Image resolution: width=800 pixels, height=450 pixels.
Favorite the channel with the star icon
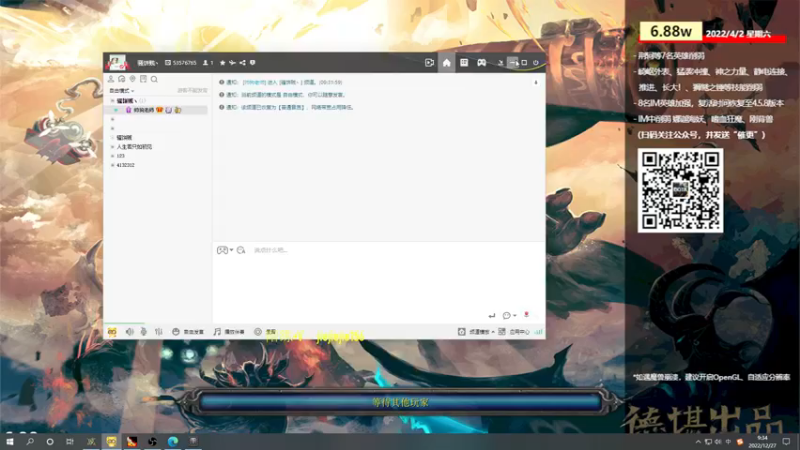[222, 63]
